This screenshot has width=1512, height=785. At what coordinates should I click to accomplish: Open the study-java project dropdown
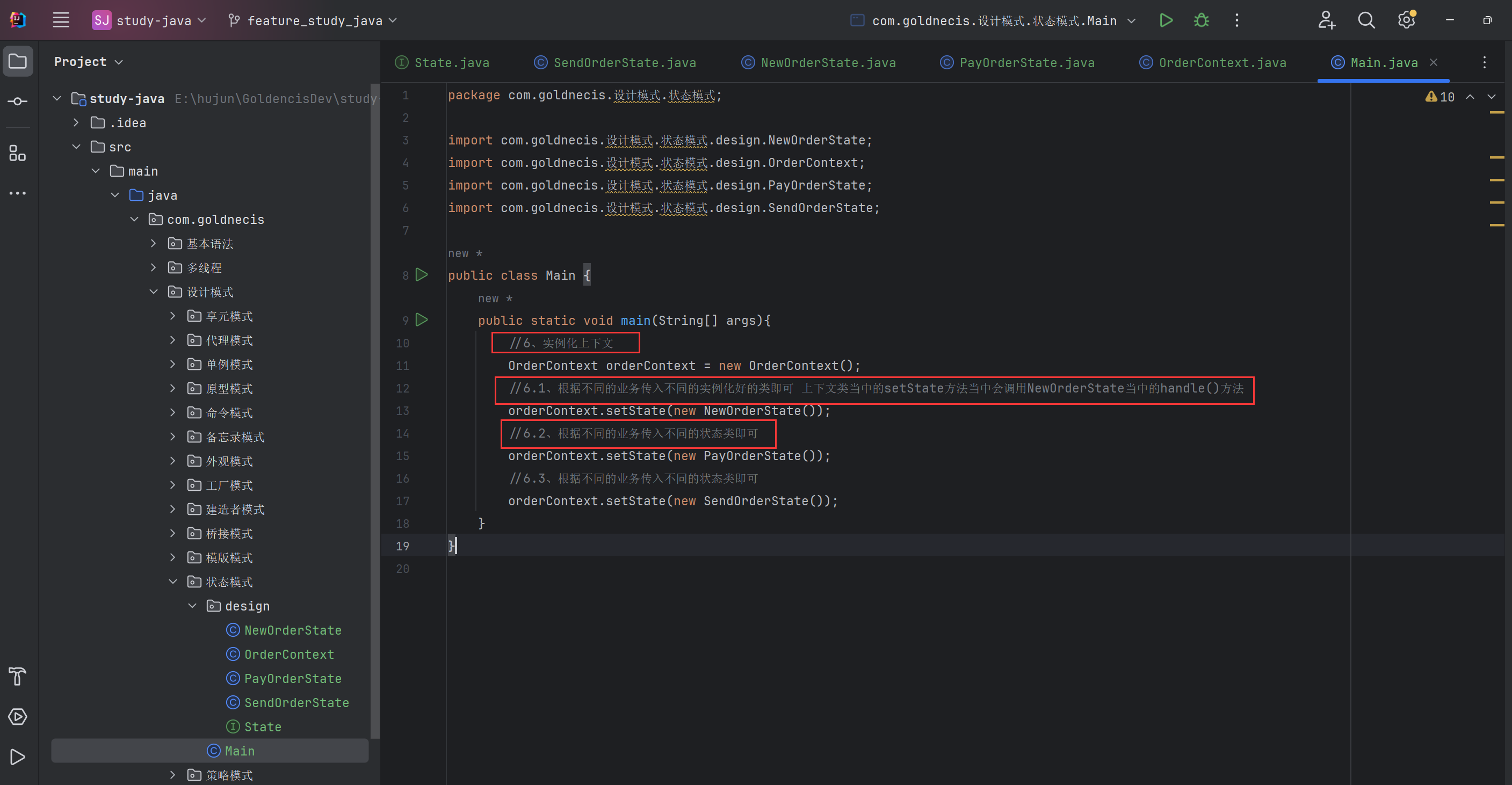click(149, 20)
